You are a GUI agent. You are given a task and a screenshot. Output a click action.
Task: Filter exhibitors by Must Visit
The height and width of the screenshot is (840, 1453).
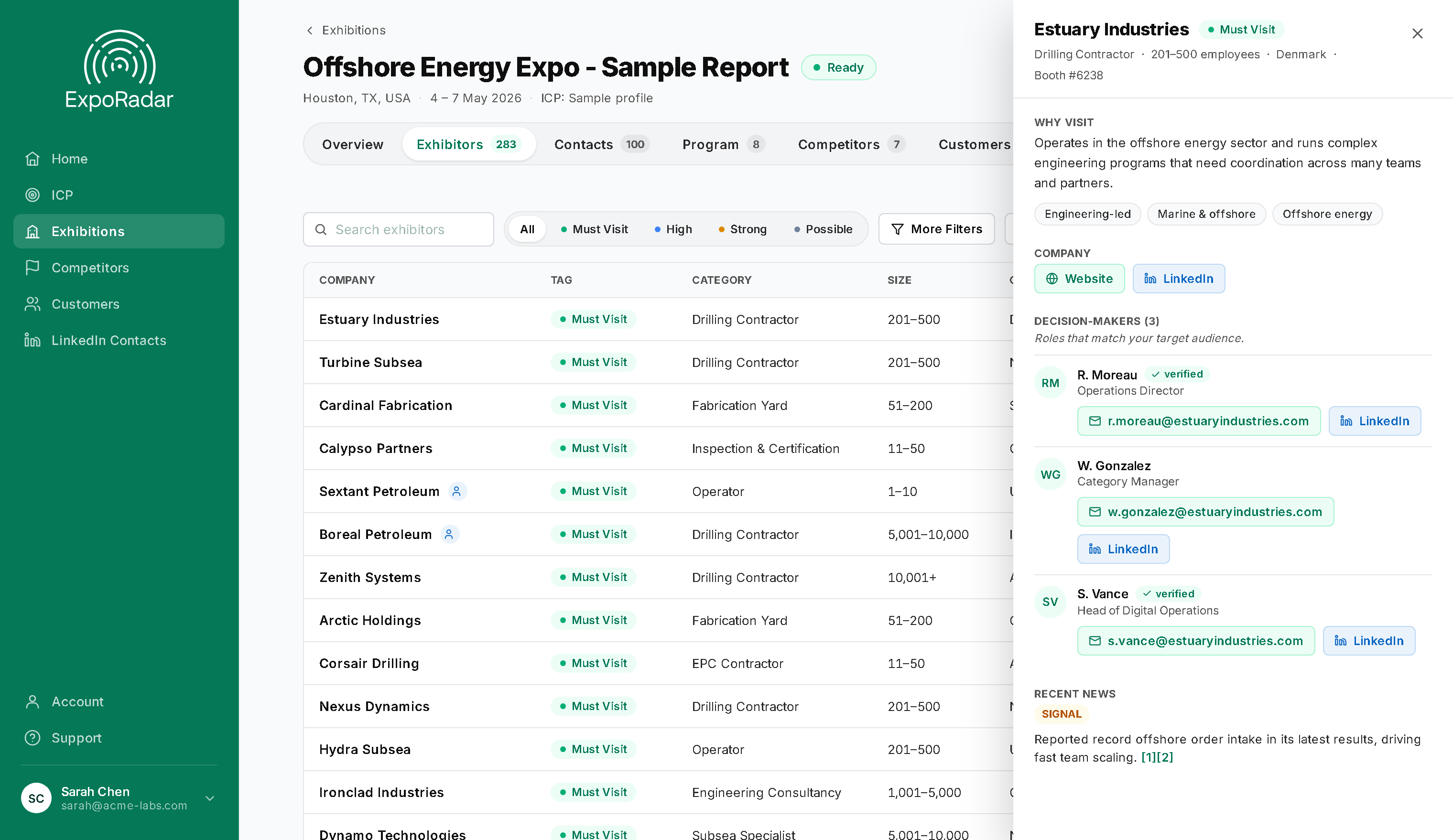pyautogui.click(x=594, y=229)
